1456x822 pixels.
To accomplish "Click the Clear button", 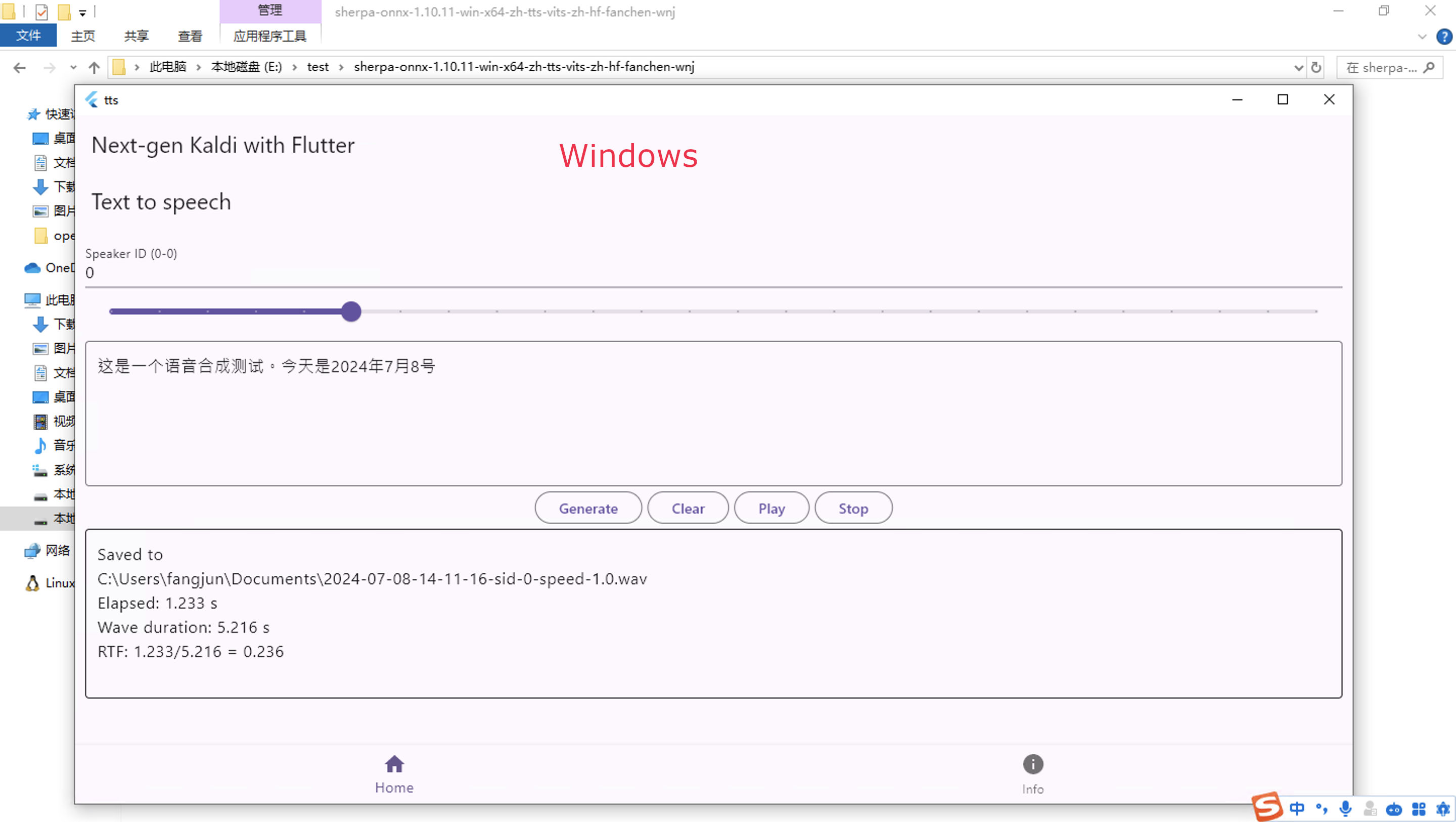I will pos(688,508).
